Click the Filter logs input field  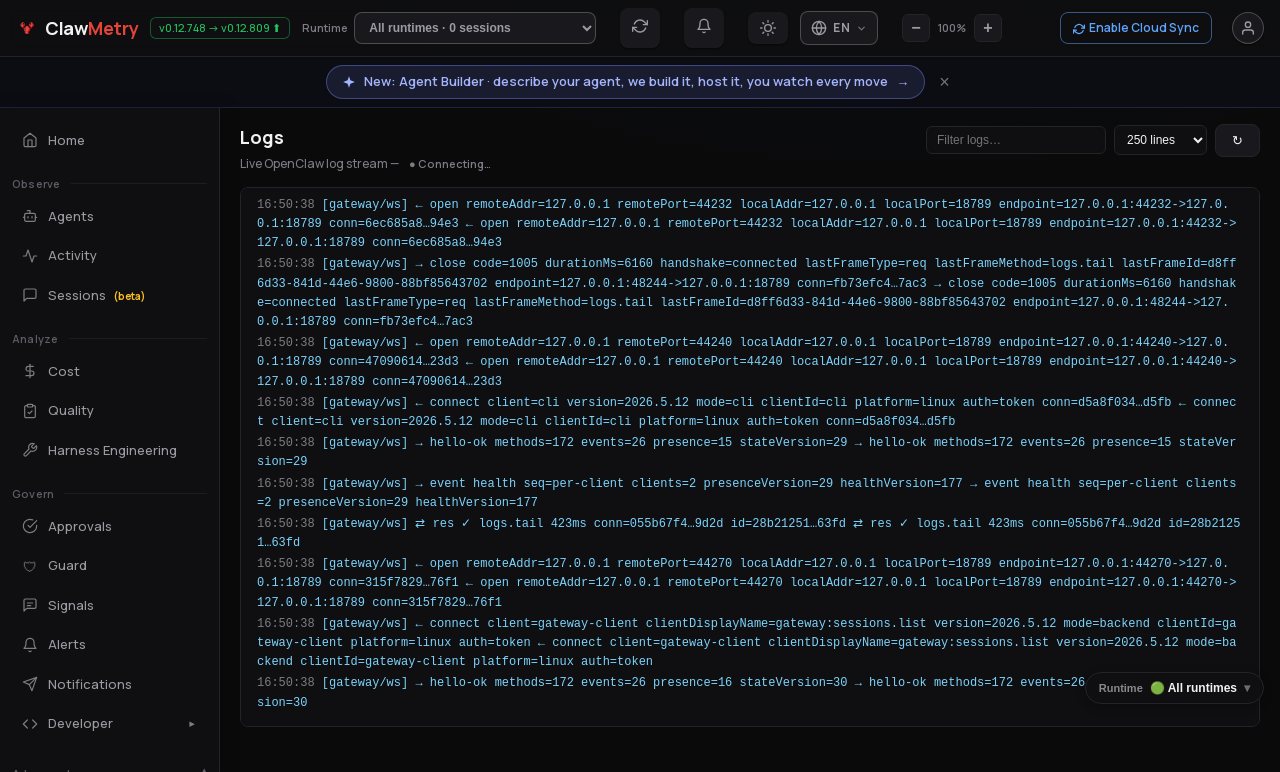click(1016, 140)
